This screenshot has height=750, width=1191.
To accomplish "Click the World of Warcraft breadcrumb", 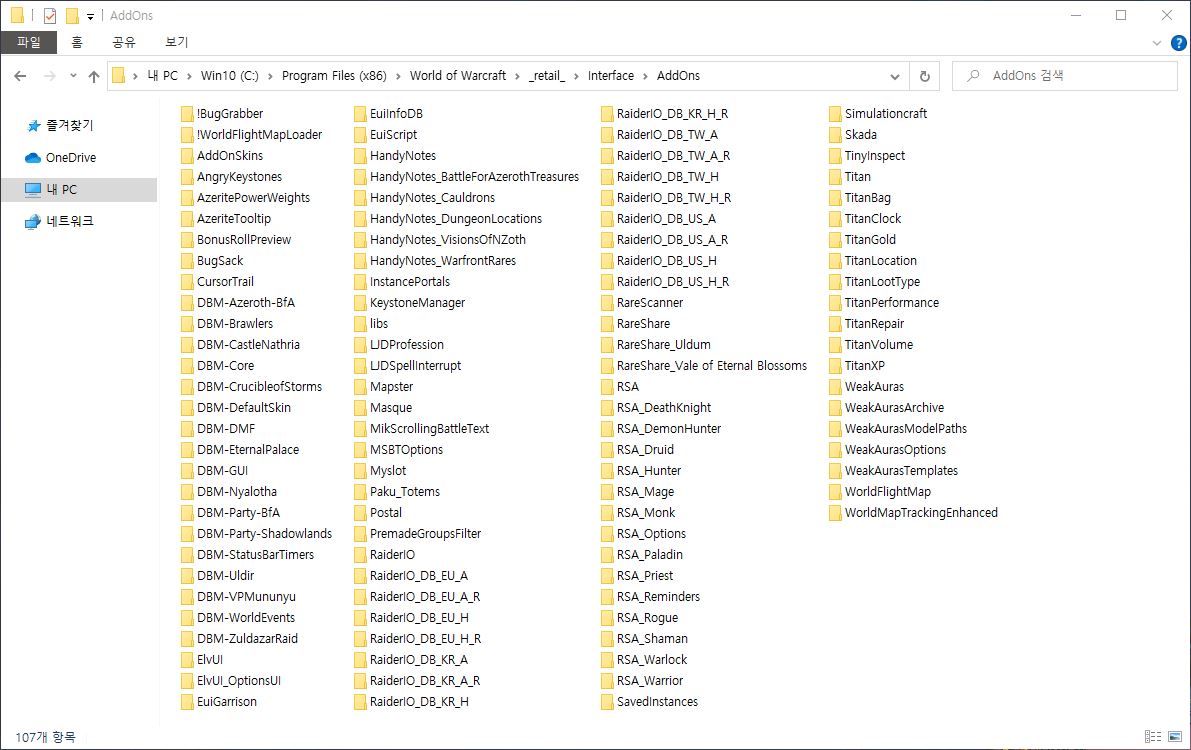I will coord(458,76).
